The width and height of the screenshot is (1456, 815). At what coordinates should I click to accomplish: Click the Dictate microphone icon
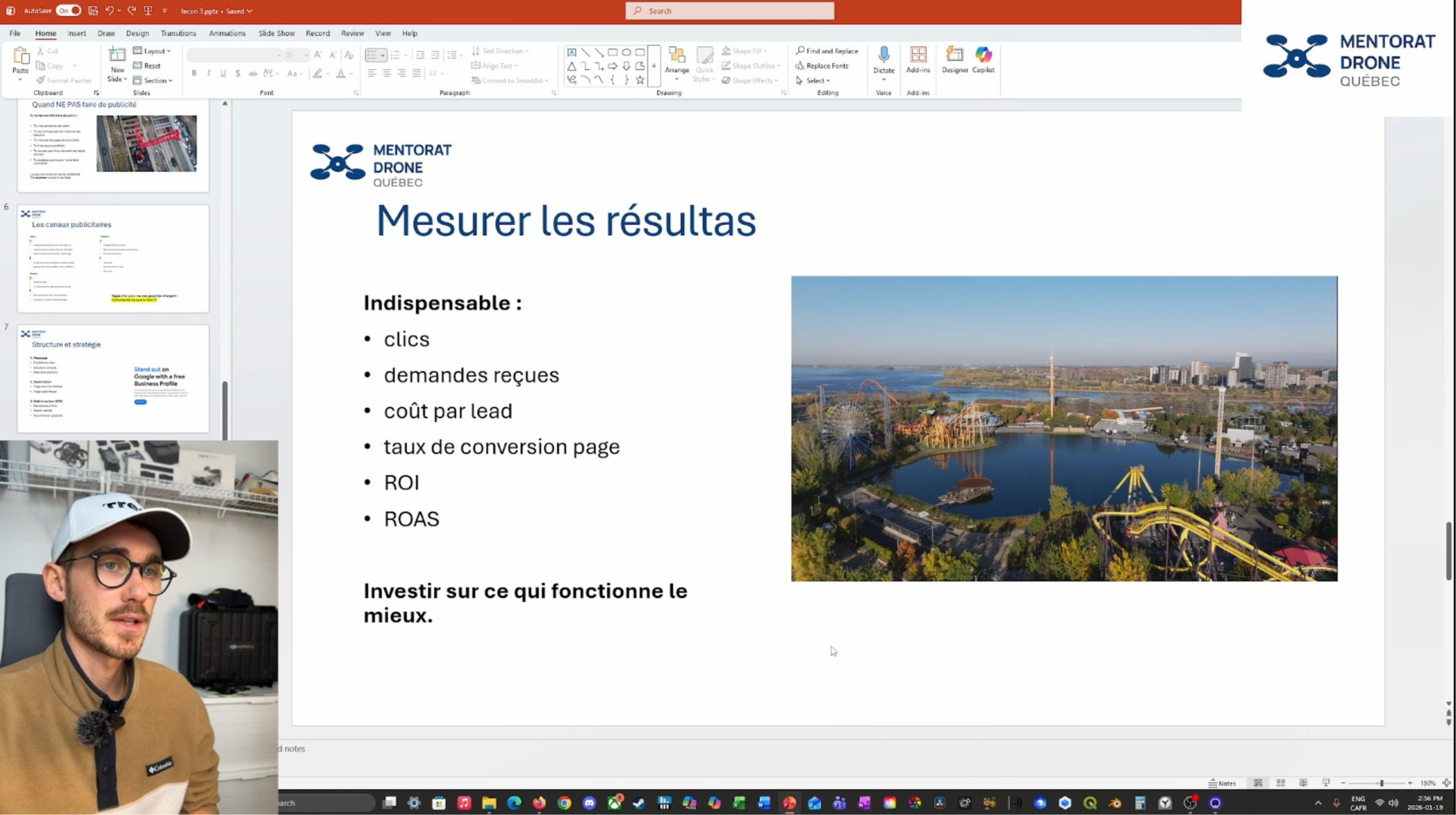pos(883,56)
